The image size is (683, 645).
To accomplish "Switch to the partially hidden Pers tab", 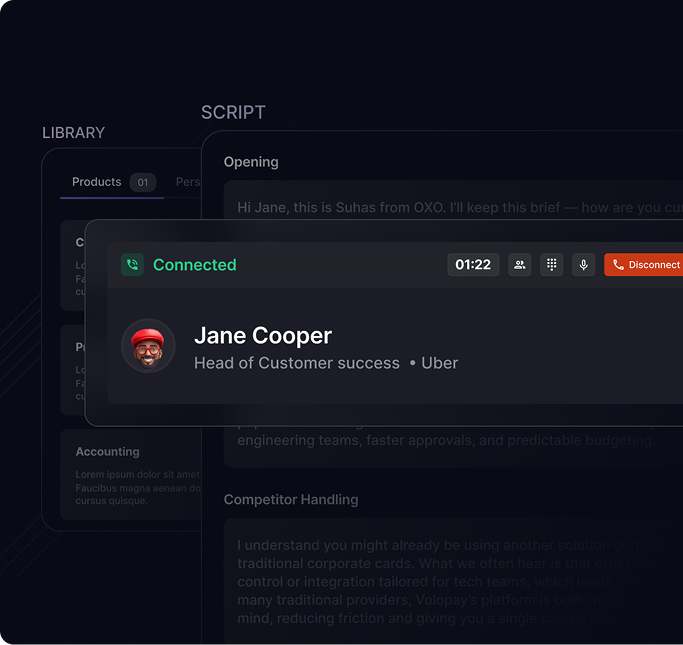I will click(187, 182).
